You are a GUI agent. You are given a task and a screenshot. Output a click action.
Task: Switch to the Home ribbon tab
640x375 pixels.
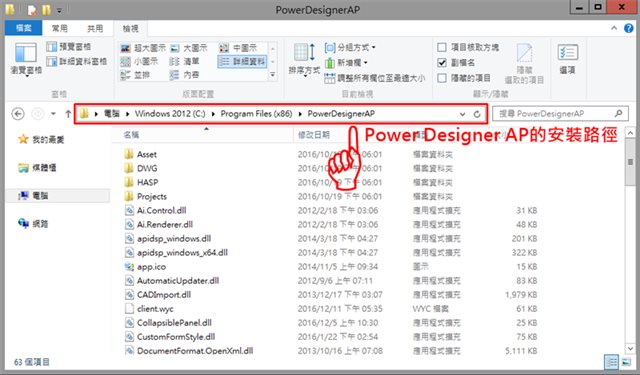60,28
